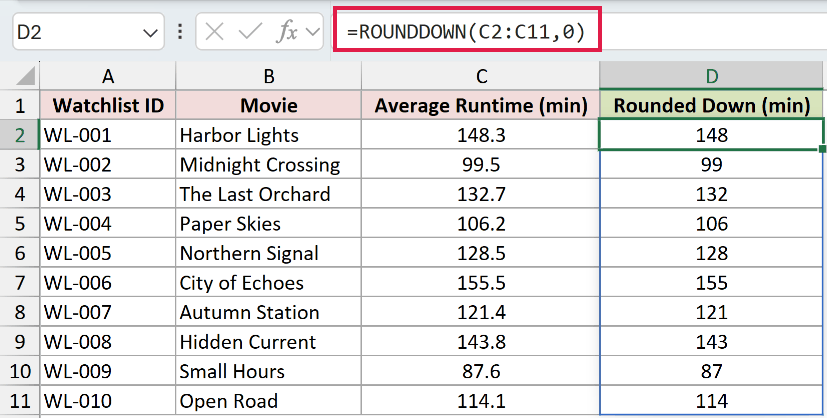The height and width of the screenshot is (418, 827).
Task: Expand the formula bar dropdown next to fx
Action: 313,32
